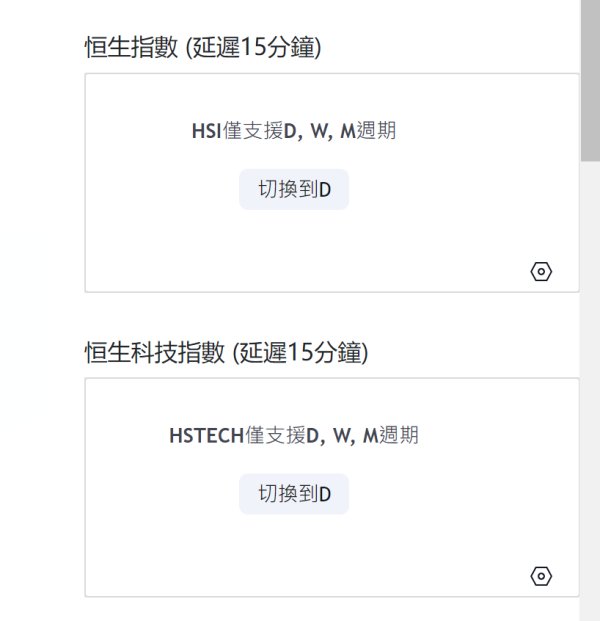Click the 週期 word in the HSTECH message
The image size is (600, 621).
pos(399,435)
